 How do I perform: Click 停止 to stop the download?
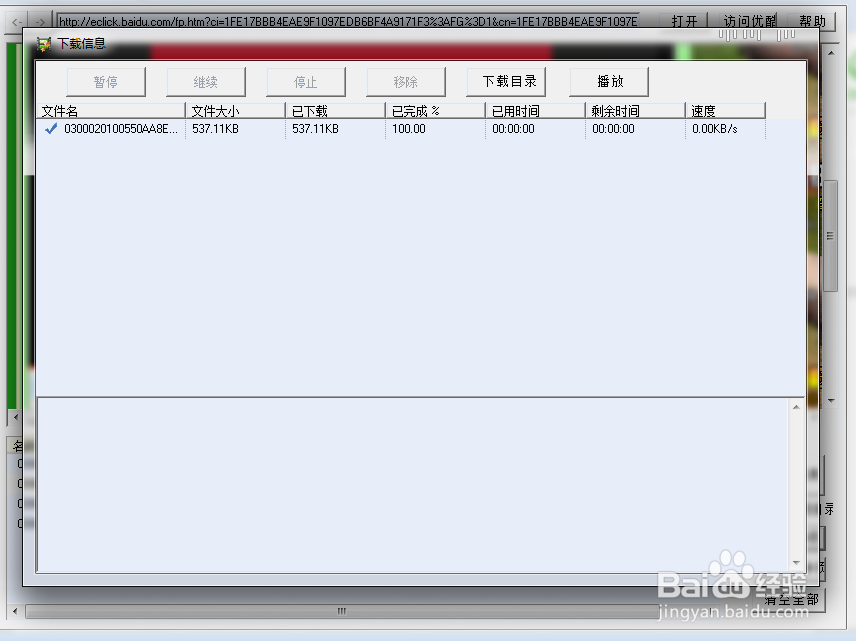pyautogui.click(x=306, y=81)
